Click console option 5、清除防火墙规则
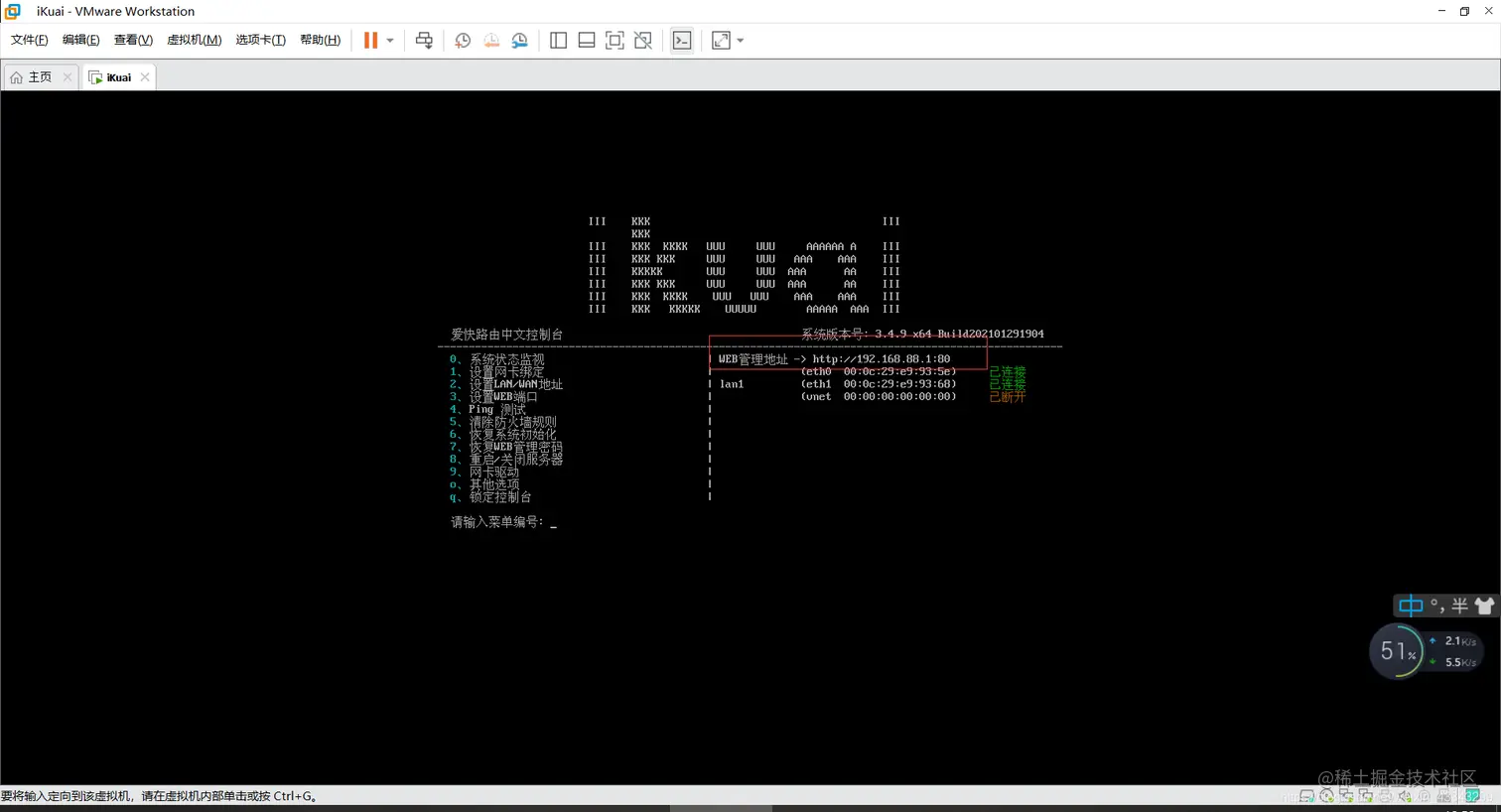Image resolution: width=1501 pixels, height=812 pixels. point(502,422)
